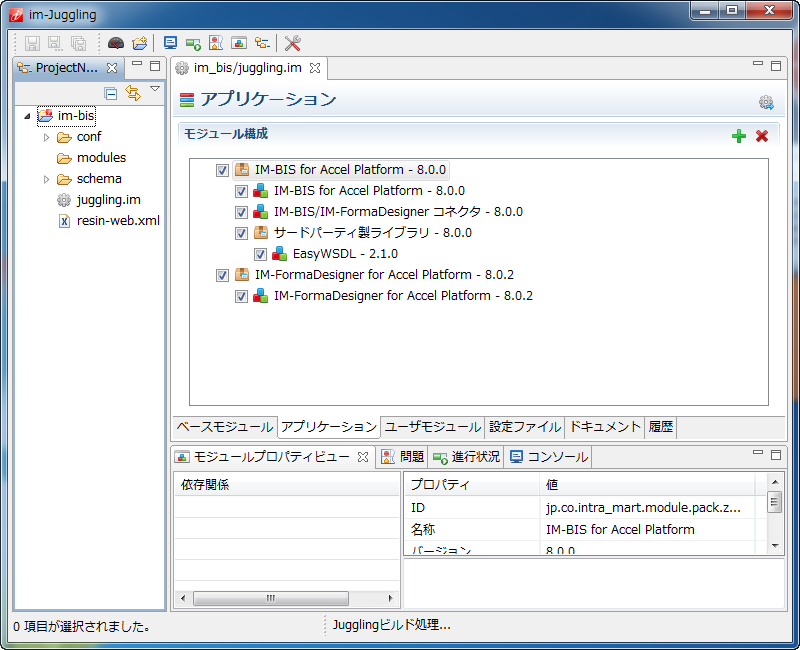Click the gear icon at top right of editor
The width and height of the screenshot is (800, 650).
(x=766, y=103)
